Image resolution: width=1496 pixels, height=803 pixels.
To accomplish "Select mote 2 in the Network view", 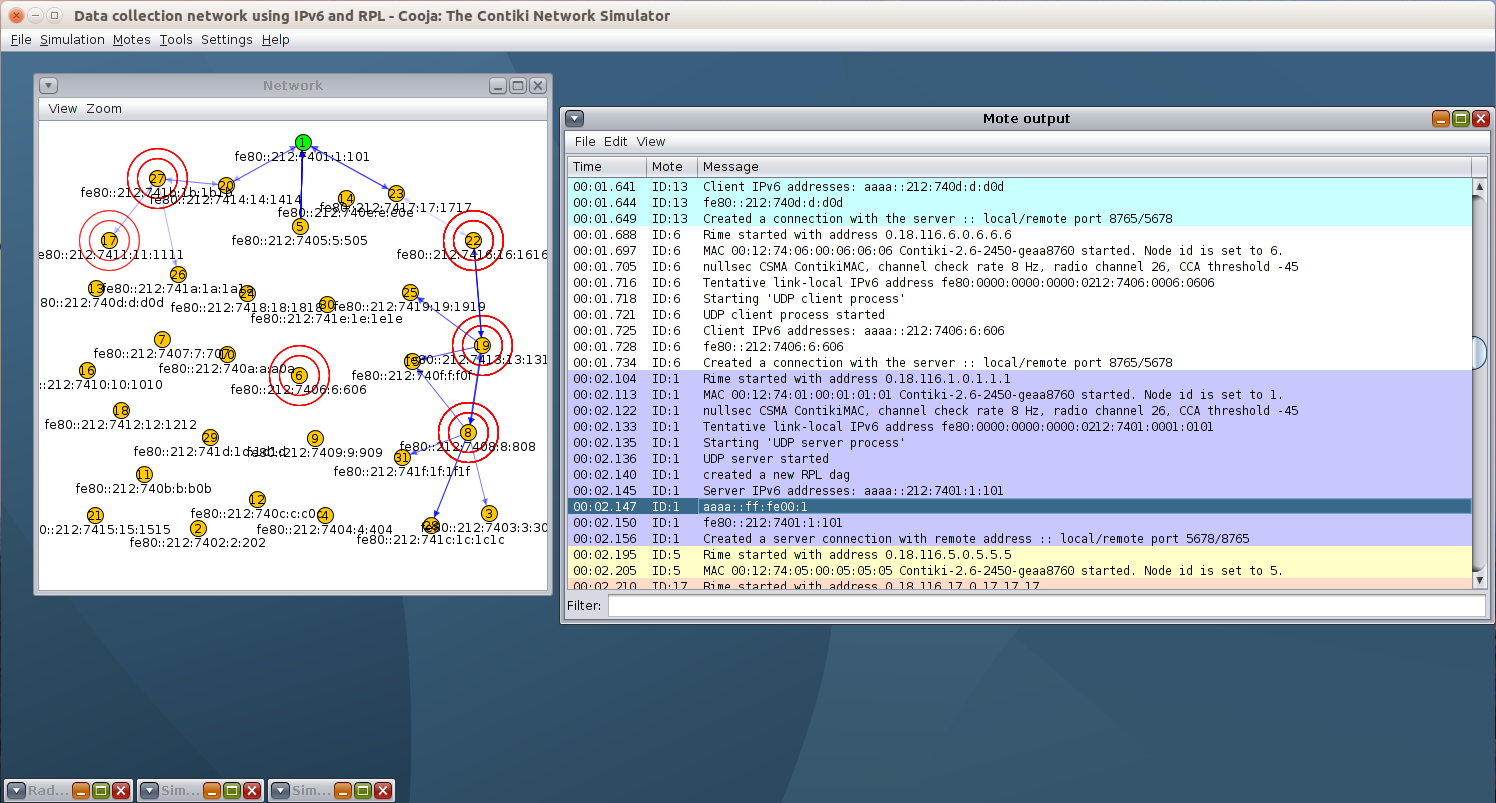I will coord(198,528).
